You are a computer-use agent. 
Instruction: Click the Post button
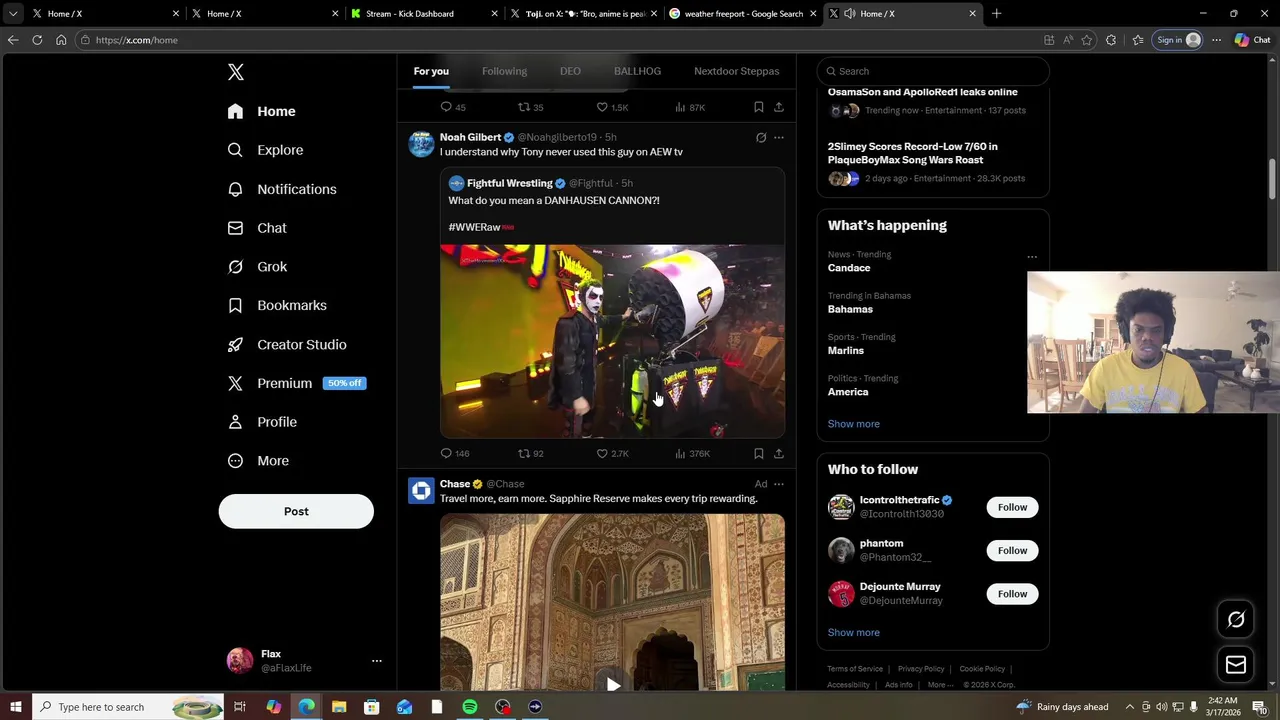click(x=296, y=511)
